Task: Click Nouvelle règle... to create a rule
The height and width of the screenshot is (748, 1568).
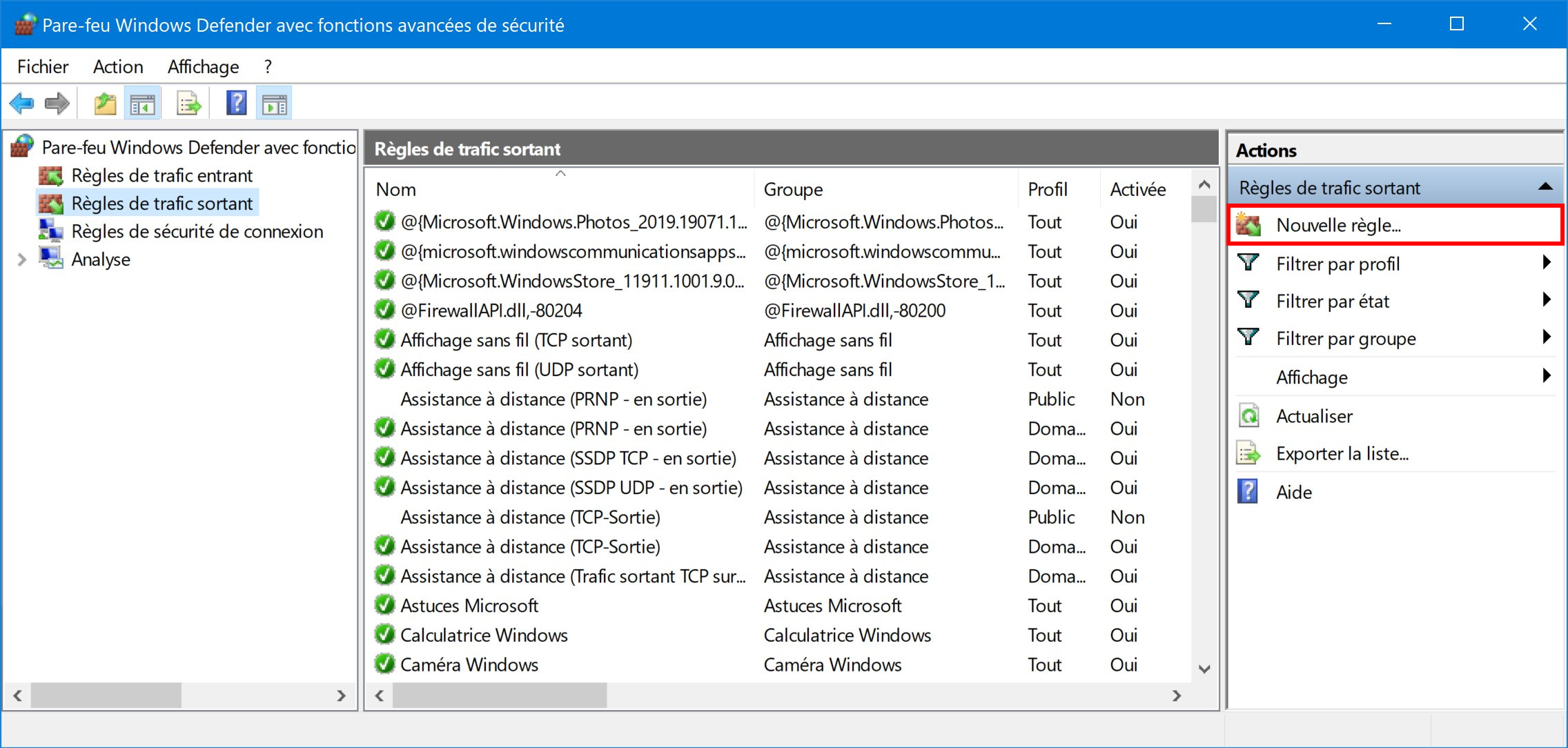Action: coord(1395,225)
